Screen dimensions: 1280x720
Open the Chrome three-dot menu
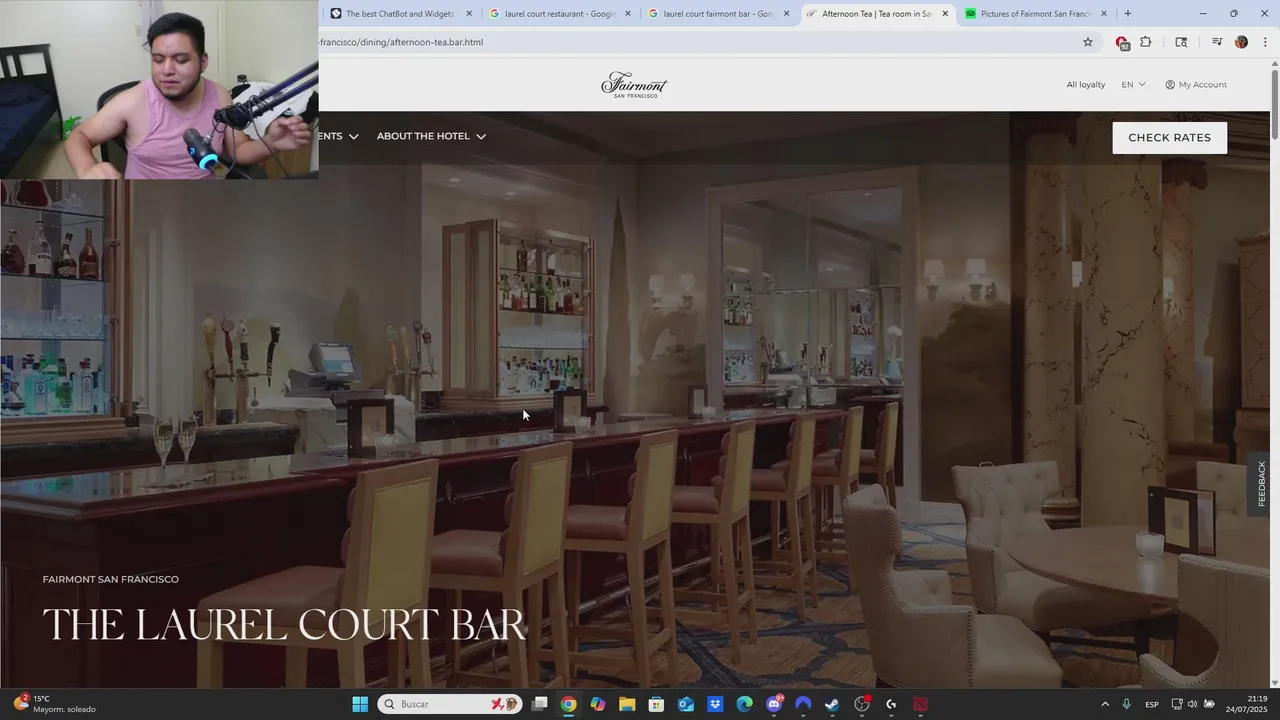1264,42
